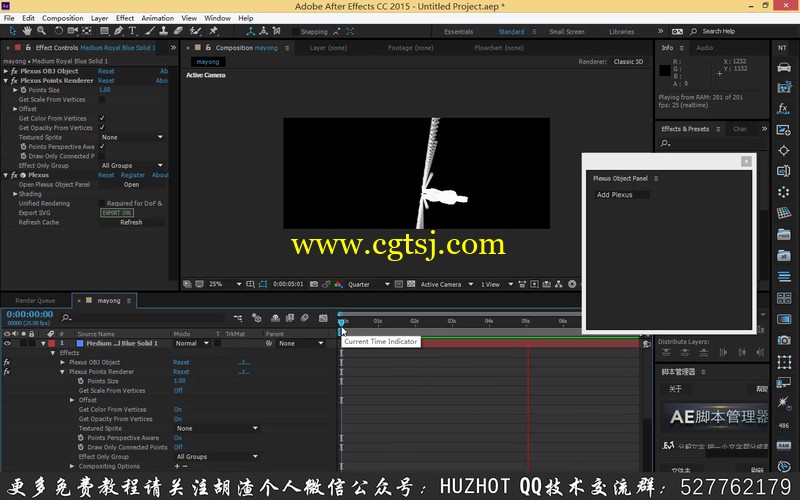
Task: Select the Selection arrow tool
Action: pyautogui.click(x=12, y=31)
